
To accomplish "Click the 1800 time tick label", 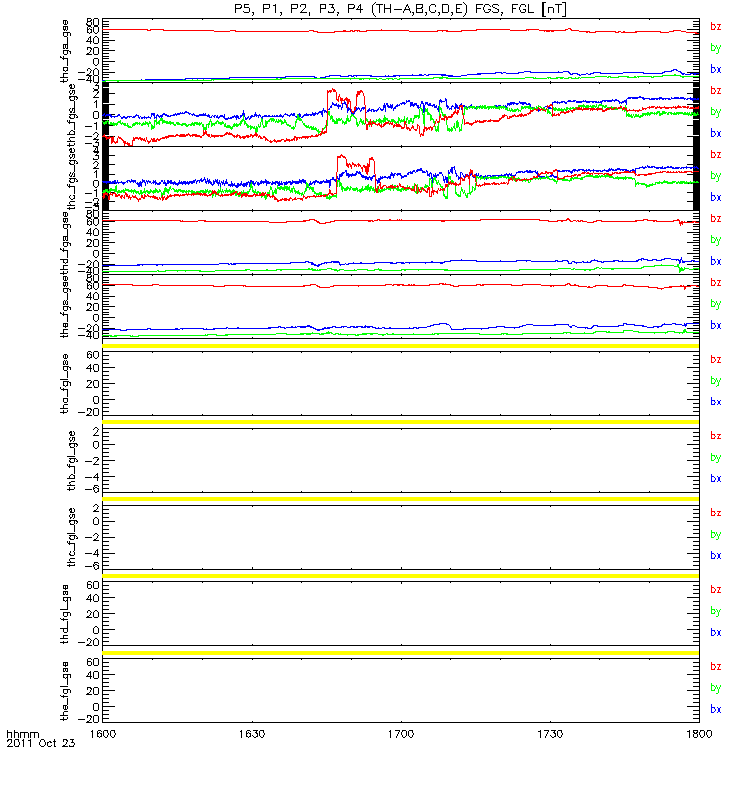I will (699, 734).
